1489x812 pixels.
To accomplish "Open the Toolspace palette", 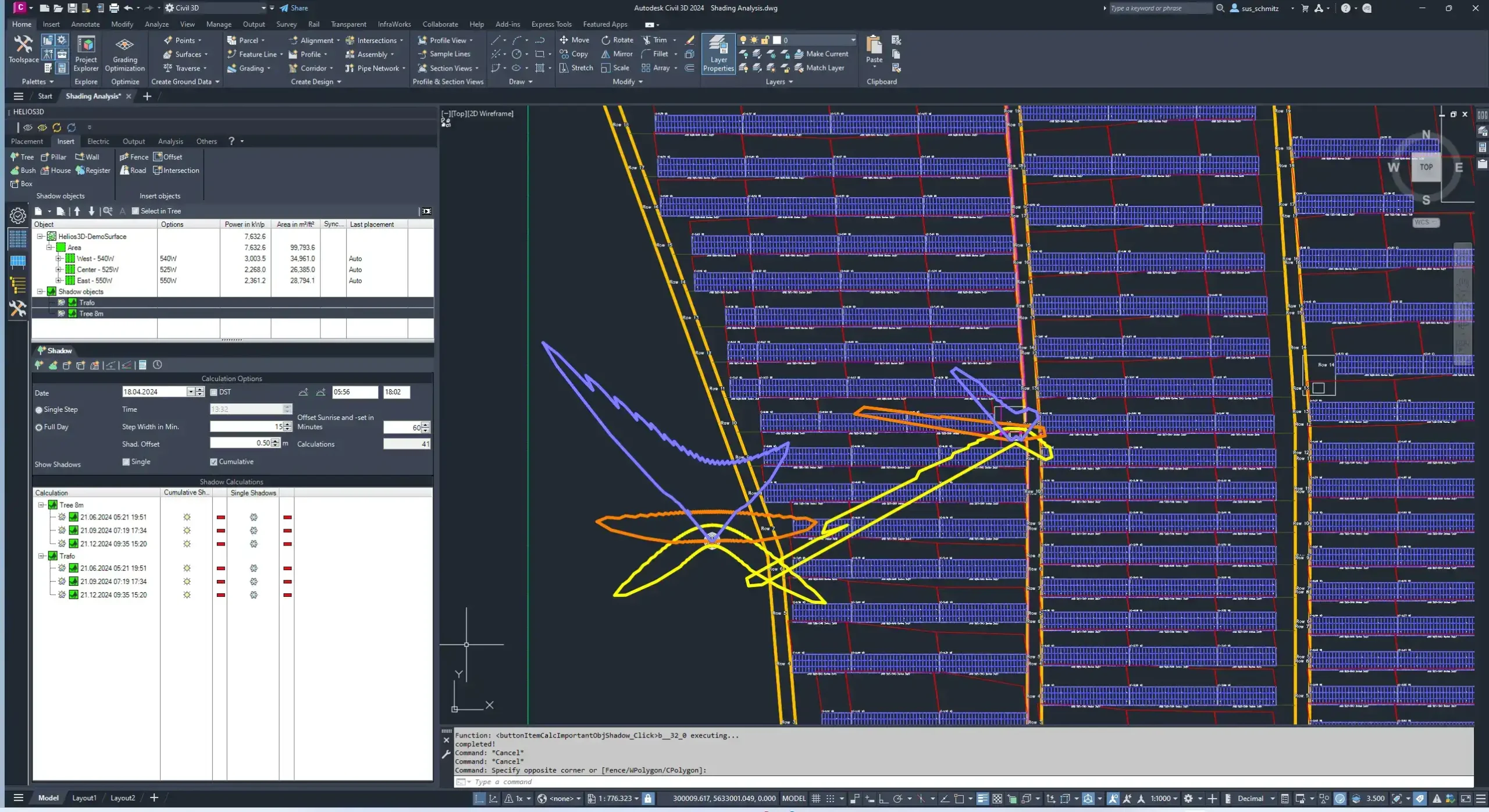I will (23, 49).
